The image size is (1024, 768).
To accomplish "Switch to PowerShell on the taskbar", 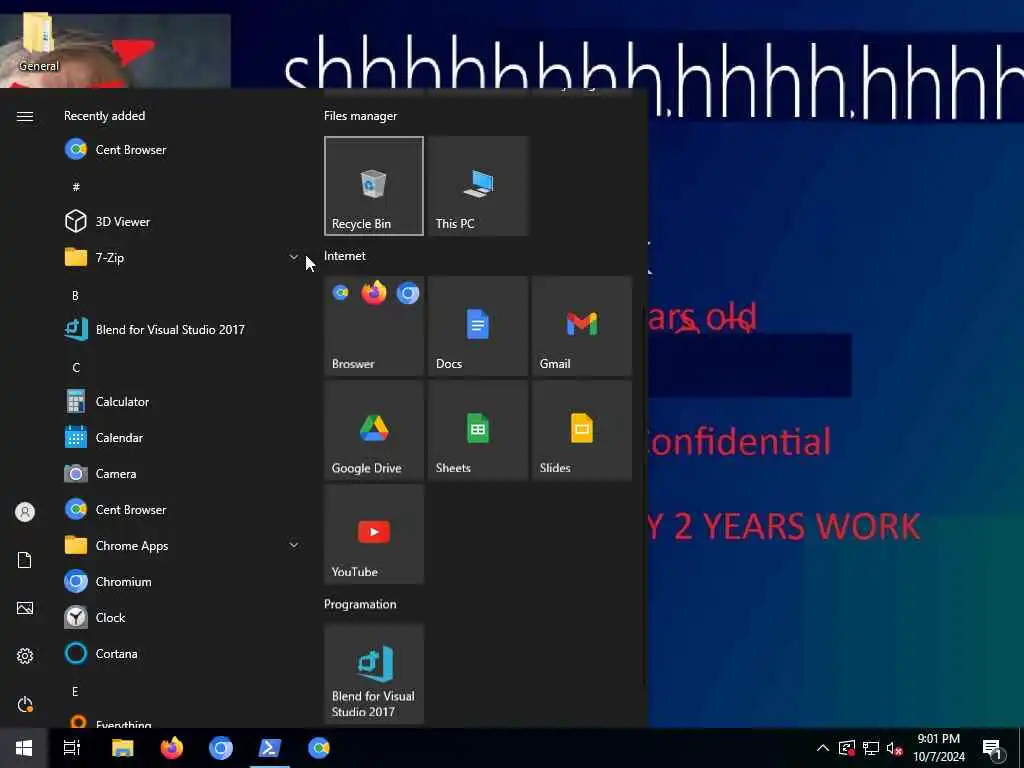I will [x=270, y=748].
